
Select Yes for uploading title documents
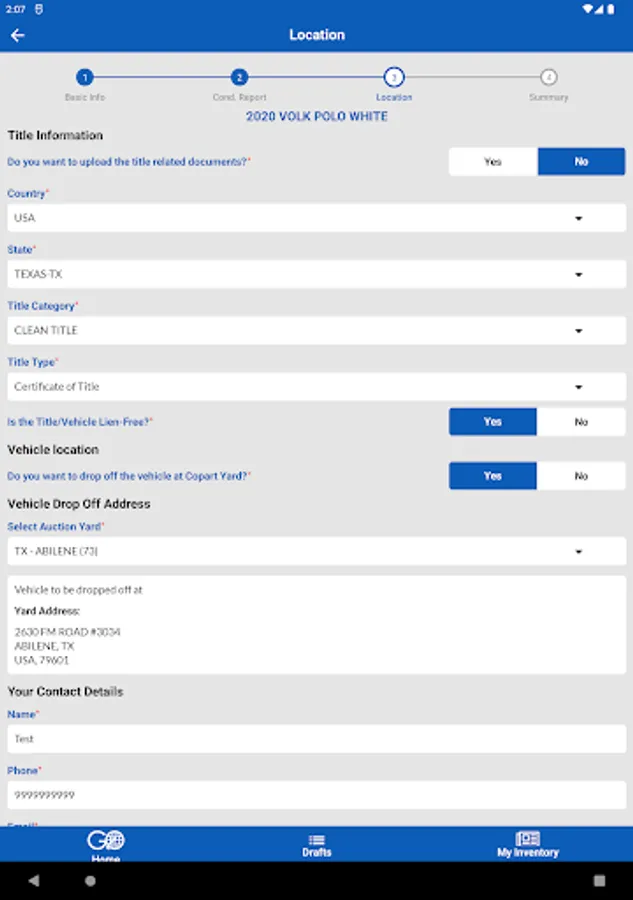click(x=493, y=162)
